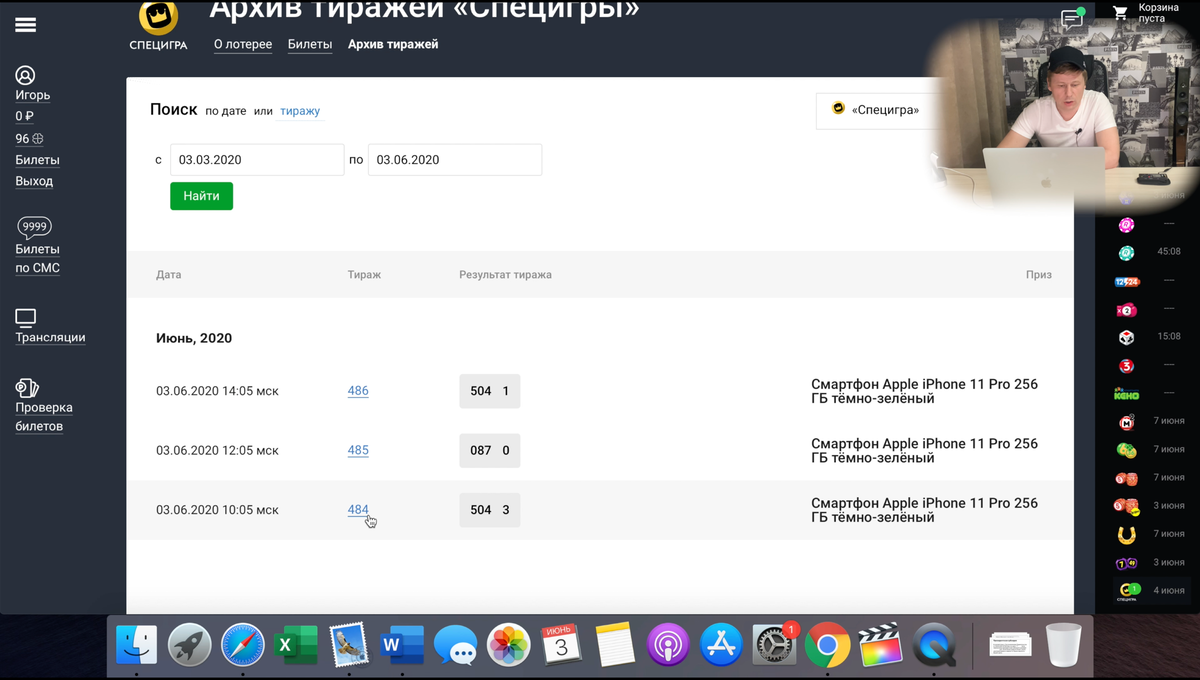Open draw number 486 link
1200x680 pixels.
358,391
